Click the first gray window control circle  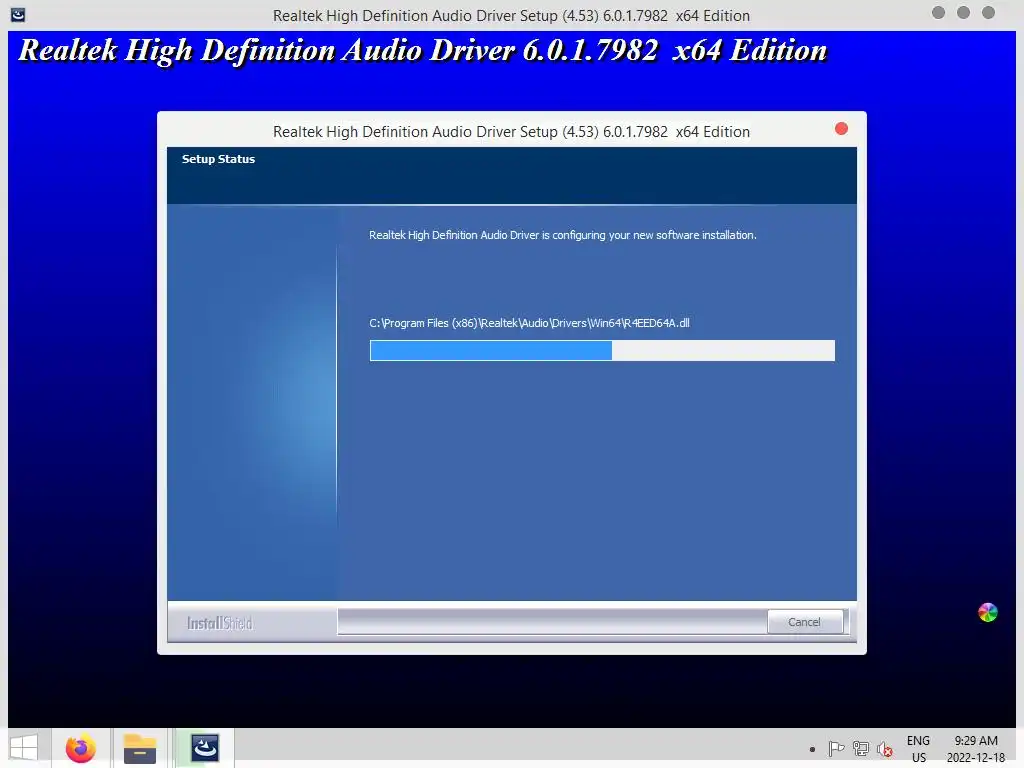(x=938, y=12)
